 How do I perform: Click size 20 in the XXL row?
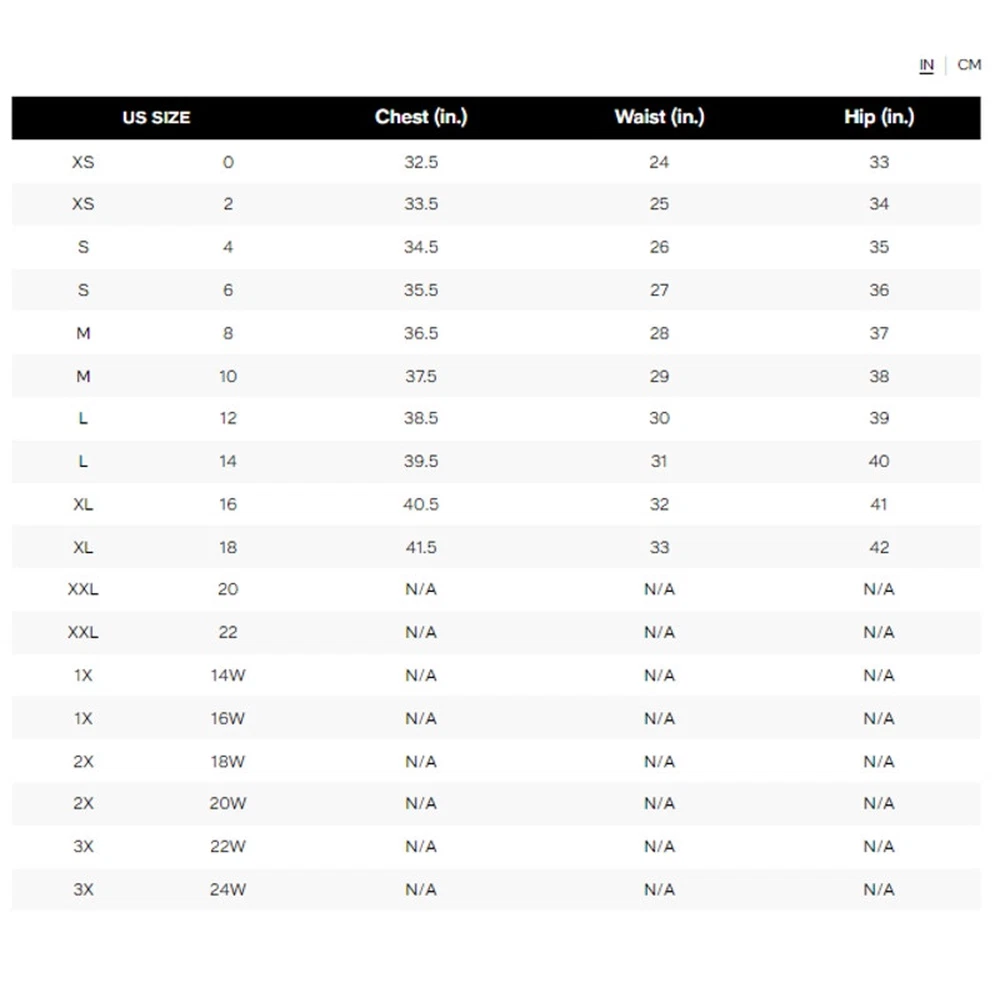(x=228, y=589)
